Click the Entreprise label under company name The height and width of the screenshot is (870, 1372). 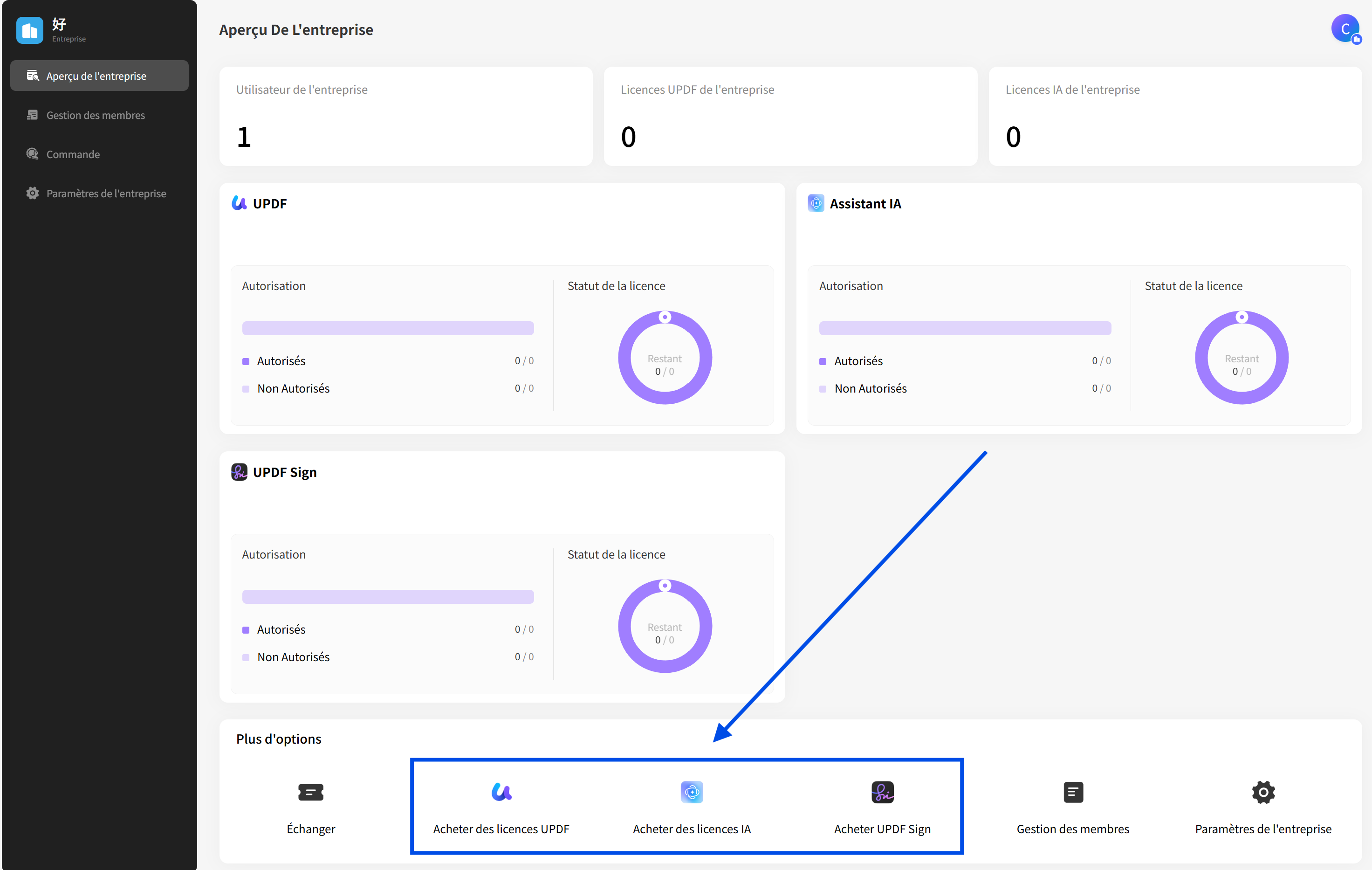pyautogui.click(x=69, y=39)
